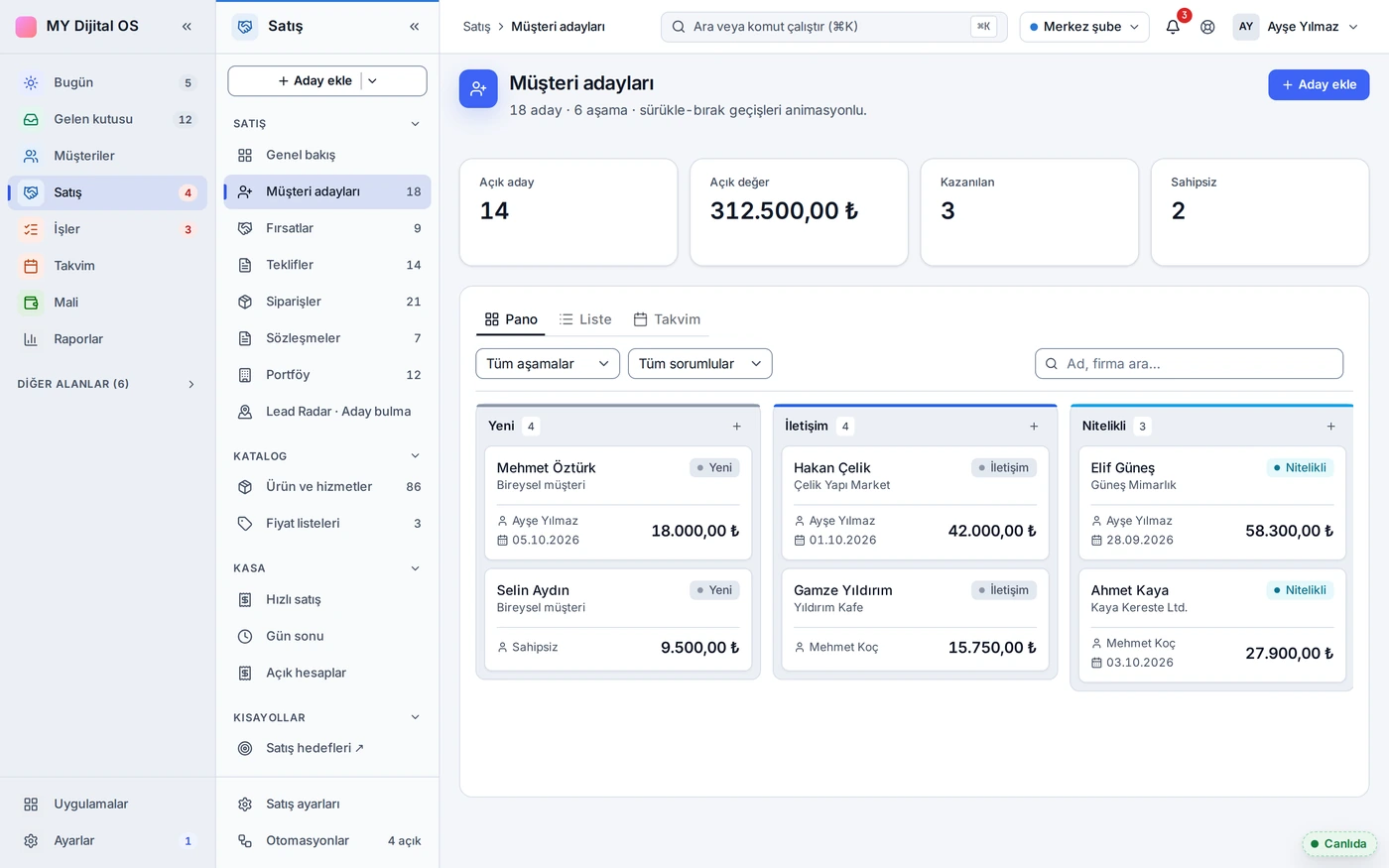The image size is (1389, 868).
Task: Collapse the KASA section
Action: coord(327,568)
